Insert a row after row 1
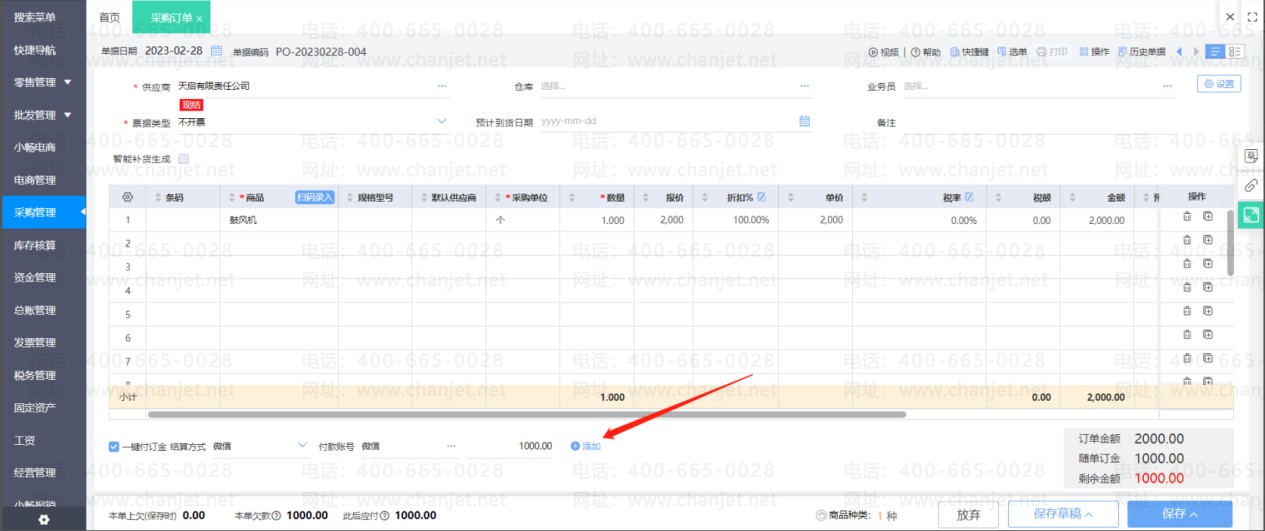The image size is (1265, 531). (x=1207, y=216)
